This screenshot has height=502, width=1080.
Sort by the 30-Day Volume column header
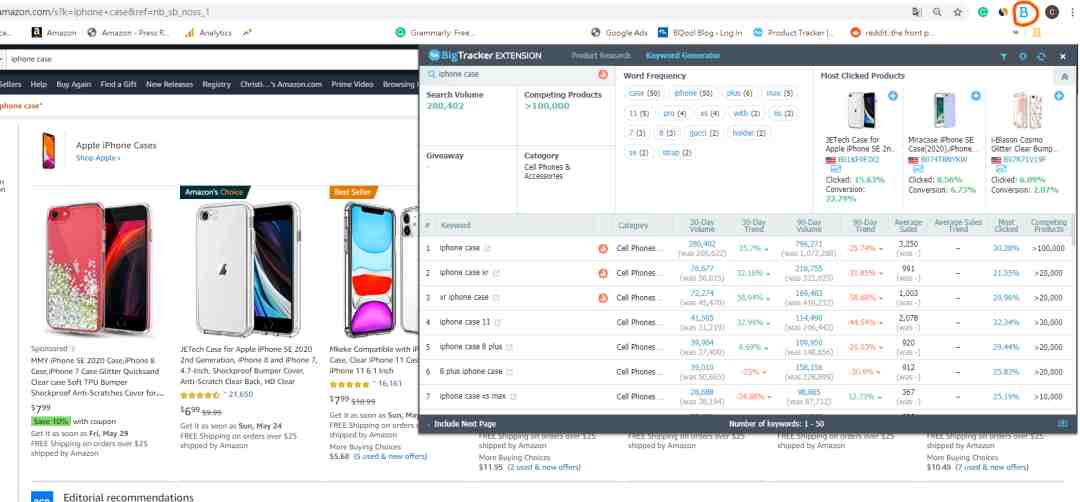click(702, 225)
